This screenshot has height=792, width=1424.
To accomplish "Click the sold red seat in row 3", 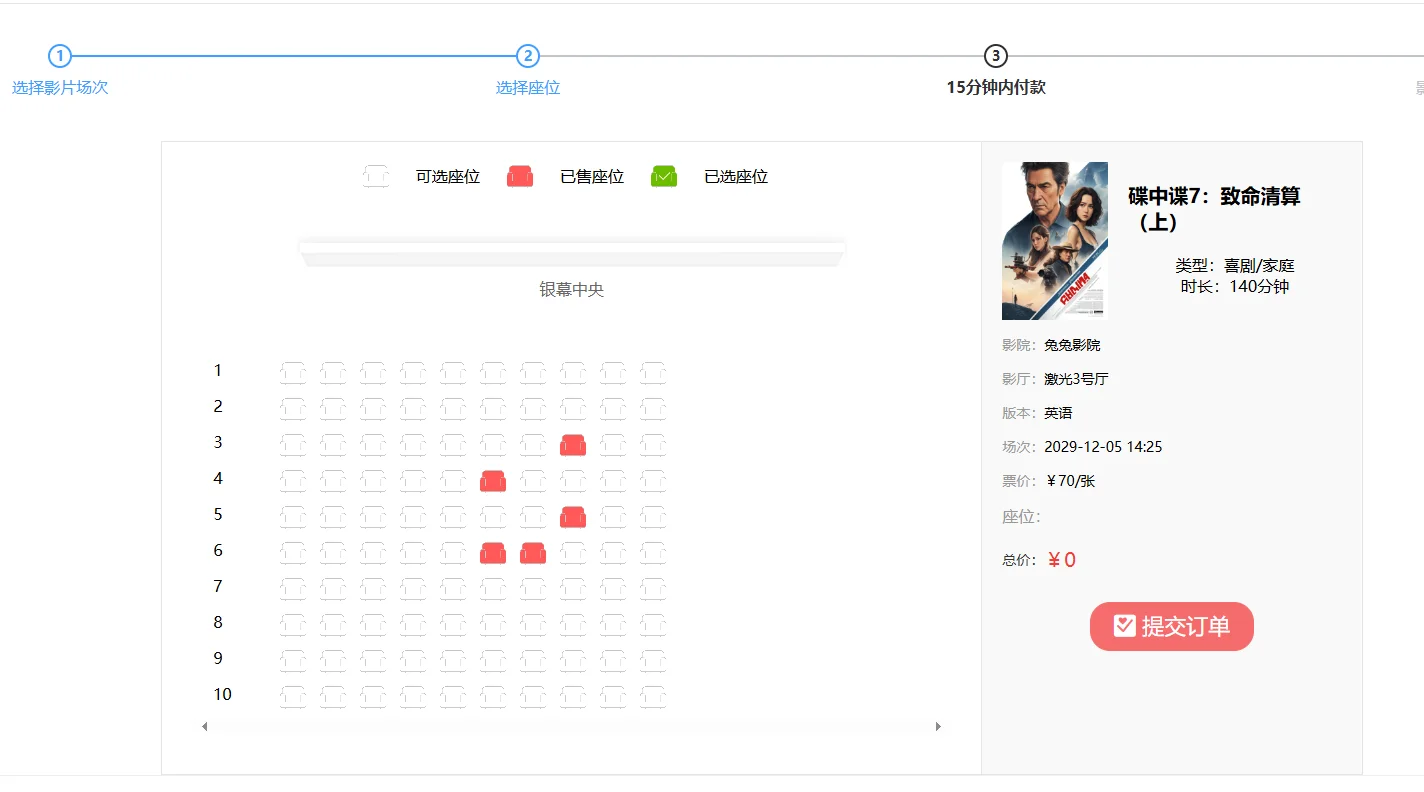I will 573,444.
